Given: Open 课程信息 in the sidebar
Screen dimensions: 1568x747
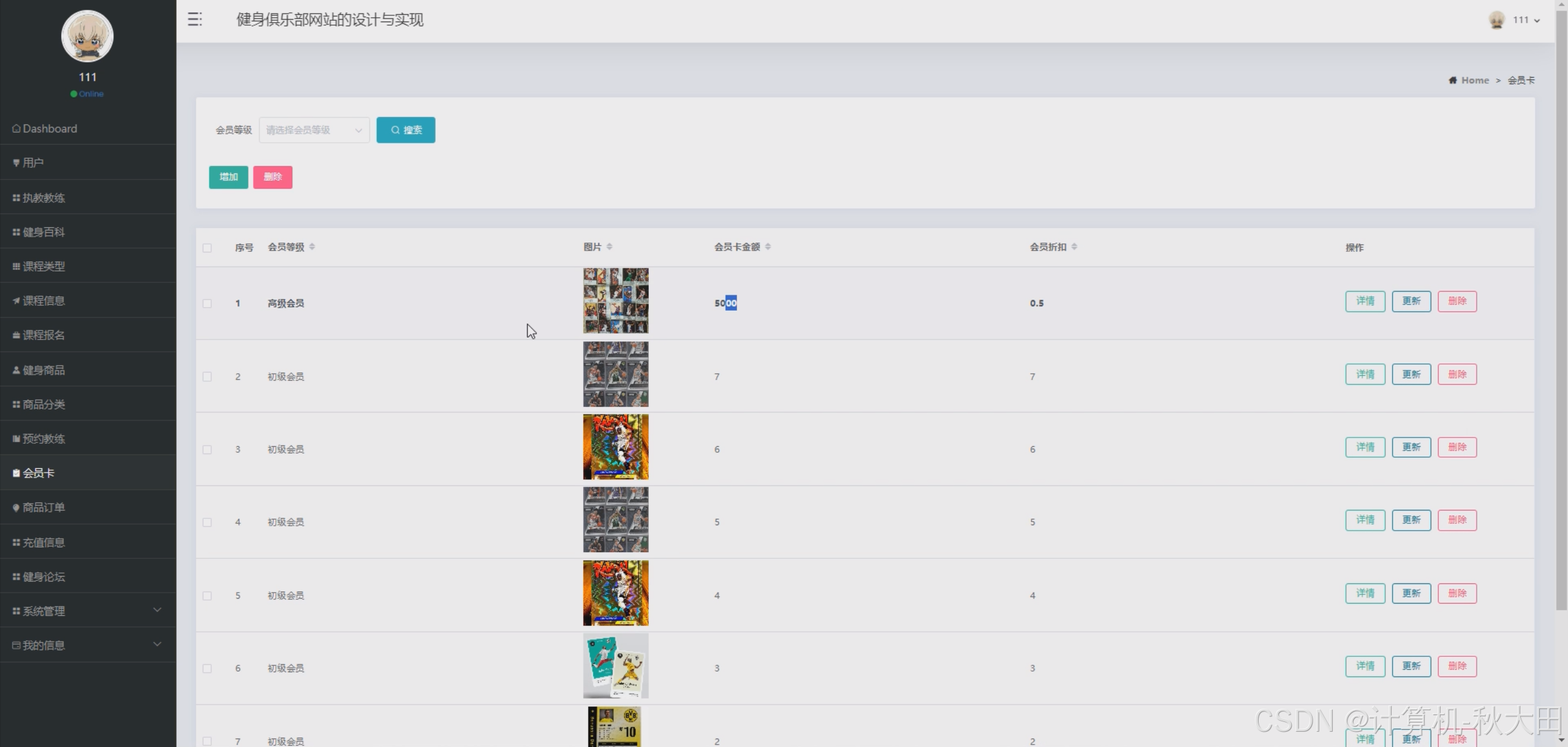Looking at the screenshot, I should pyautogui.click(x=44, y=301).
